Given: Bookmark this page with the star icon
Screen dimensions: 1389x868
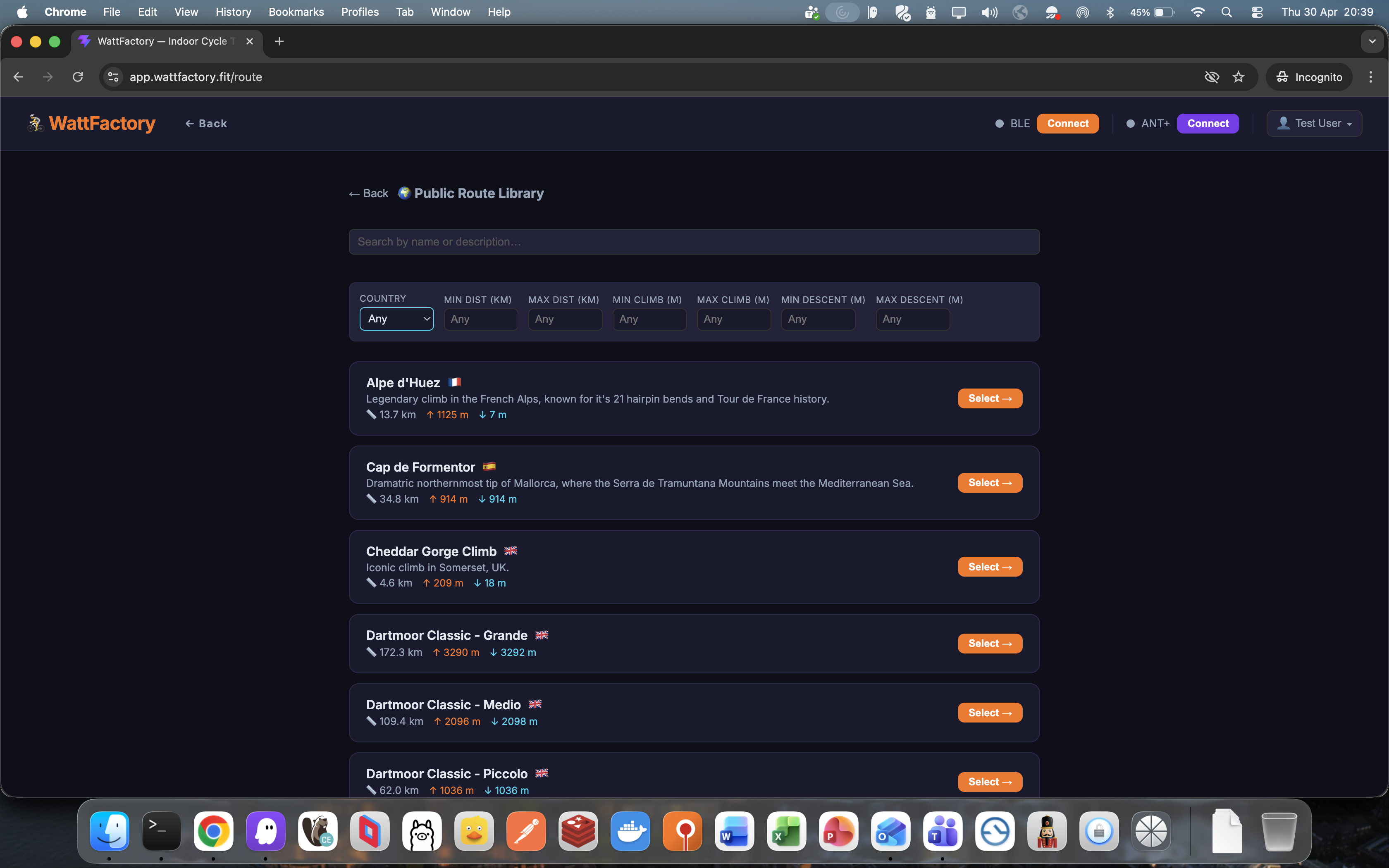Looking at the screenshot, I should click(x=1239, y=77).
